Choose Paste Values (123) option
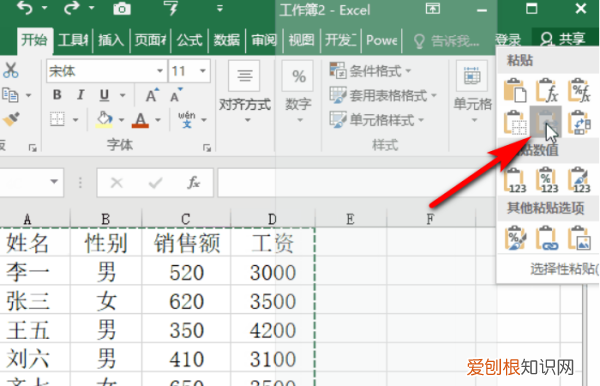This screenshot has width=600, height=386. pos(515,180)
